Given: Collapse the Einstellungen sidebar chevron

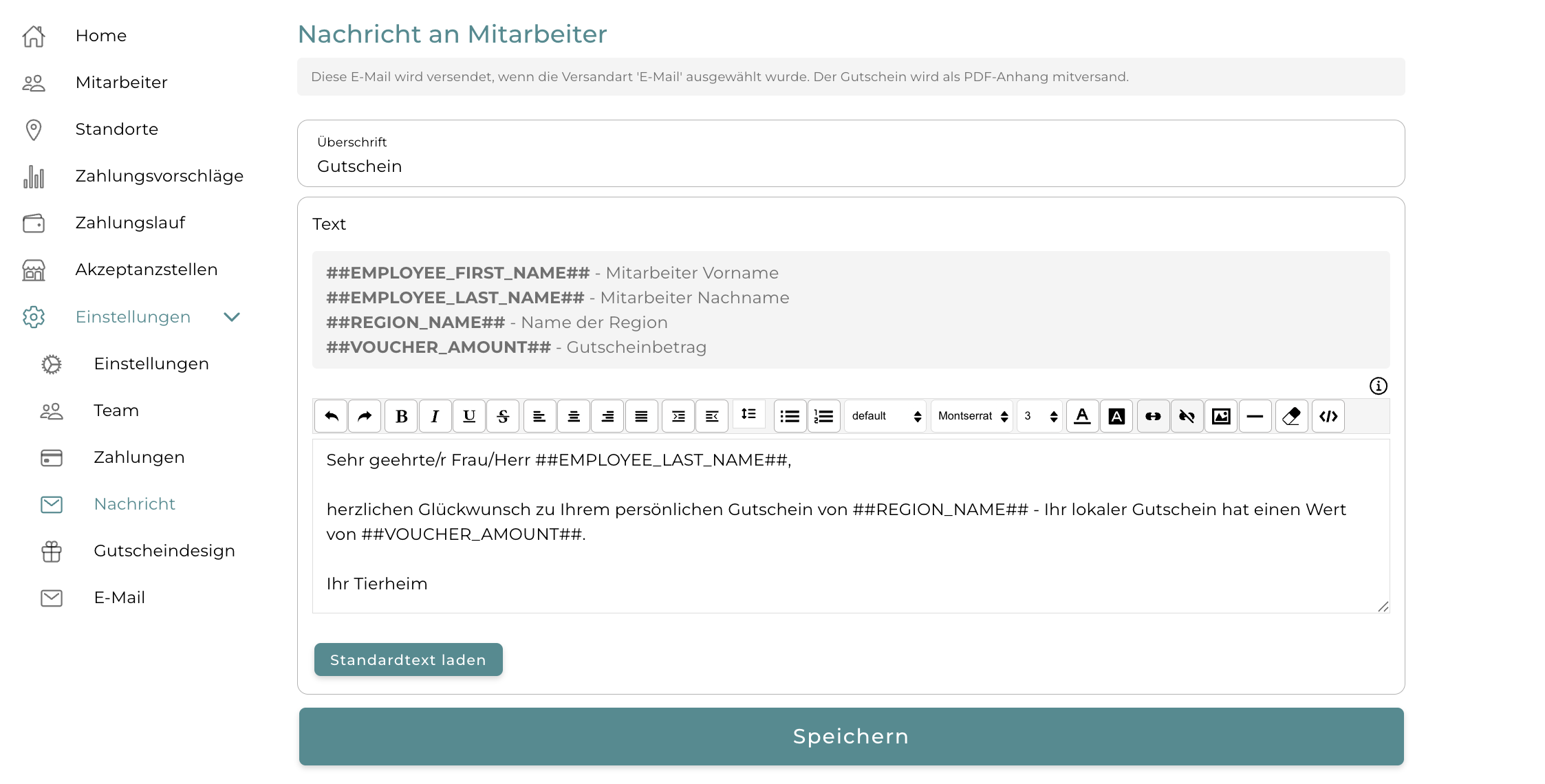Looking at the screenshot, I should [x=232, y=317].
